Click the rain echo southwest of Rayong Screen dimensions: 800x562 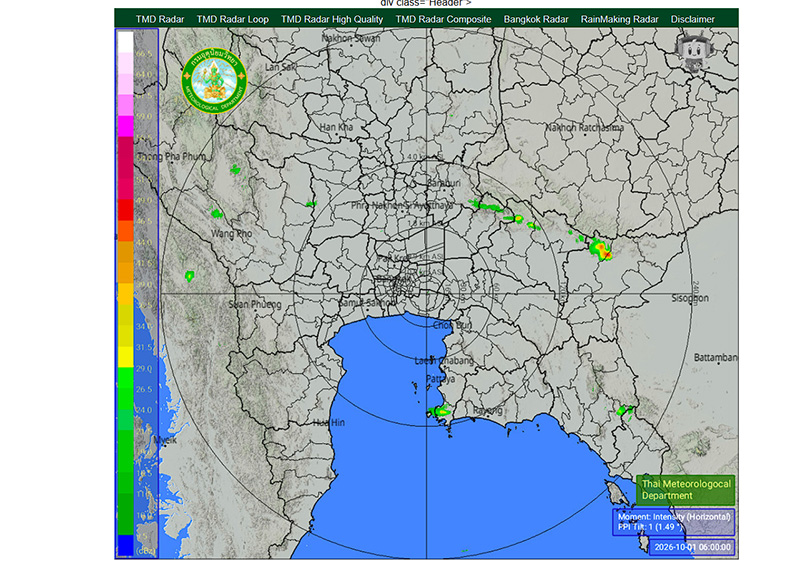click(x=440, y=410)
